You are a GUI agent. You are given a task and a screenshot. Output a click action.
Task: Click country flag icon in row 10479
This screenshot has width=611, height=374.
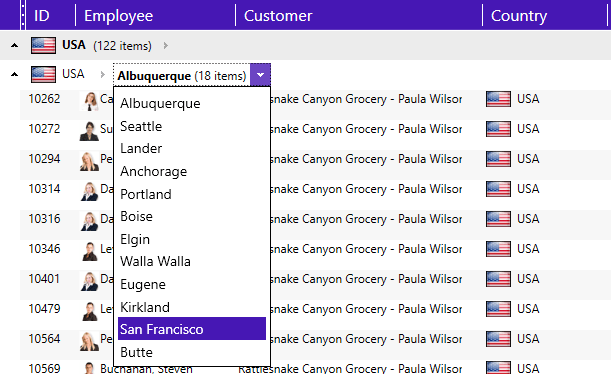(498, 309)
